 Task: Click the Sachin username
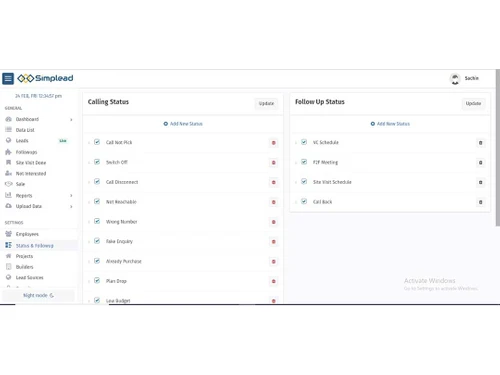(472, 78)
